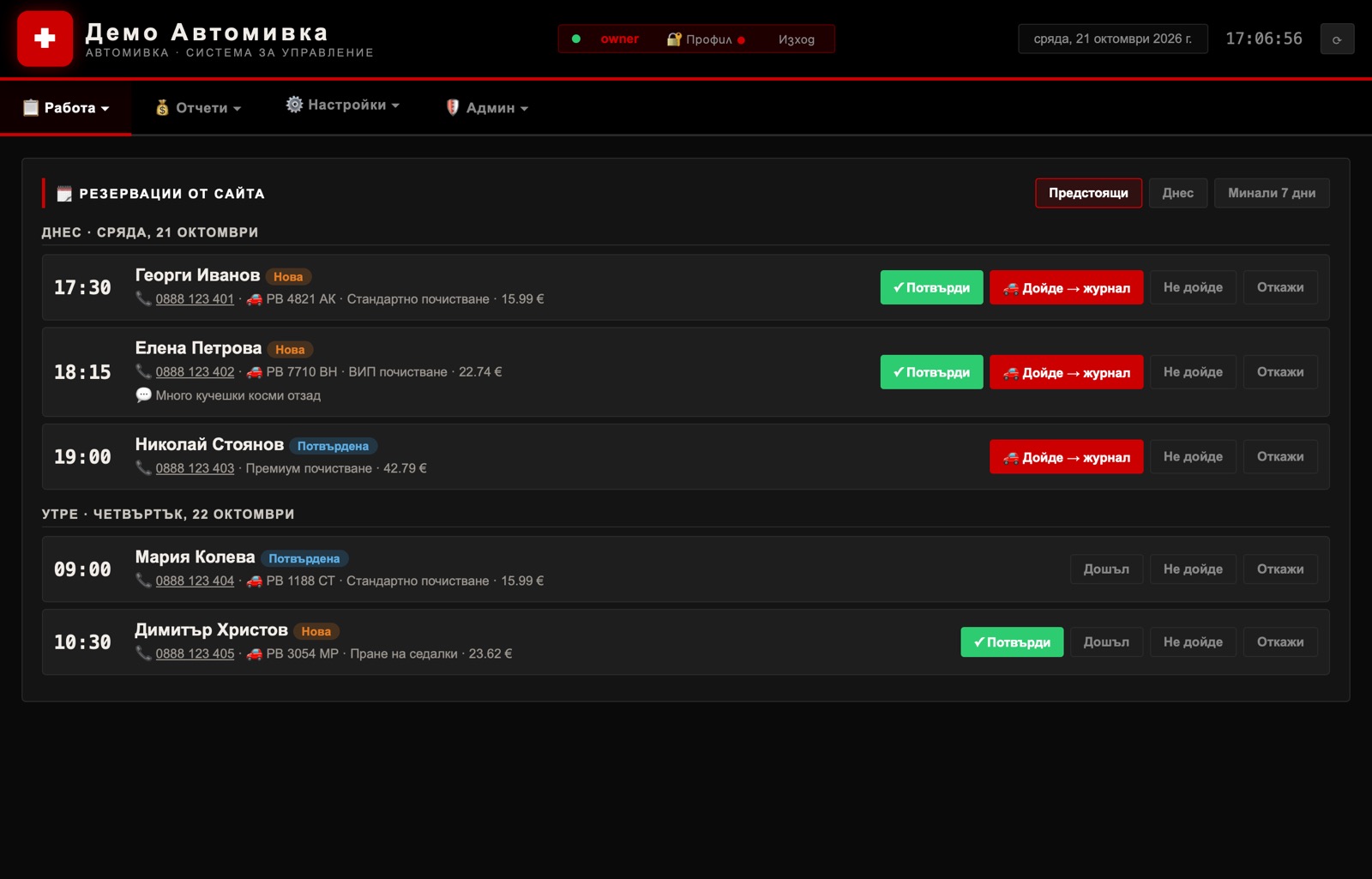This screenshot has height=879, width=1372.
Task: Click phone icon for Николай Стоянов
Action: click(x=143, y=468)
